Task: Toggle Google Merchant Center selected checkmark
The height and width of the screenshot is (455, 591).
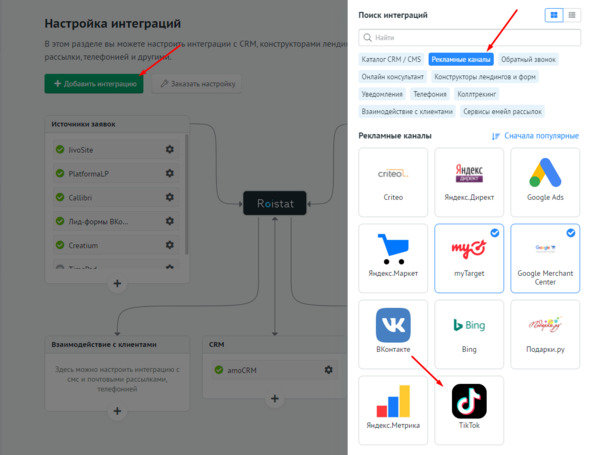Action: tap(571, 233)
